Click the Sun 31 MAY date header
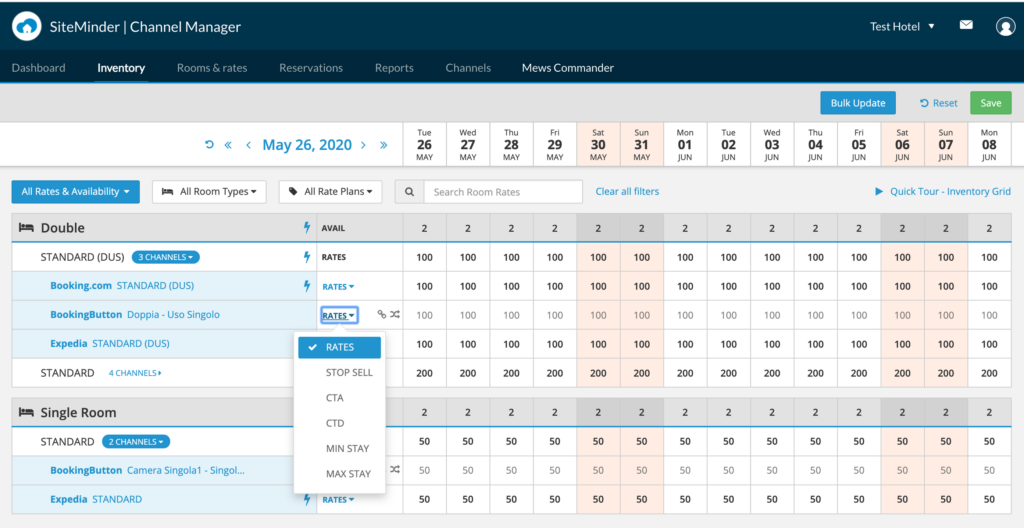The height and width of the screenshot is (528, 1024). coord(641,144)
